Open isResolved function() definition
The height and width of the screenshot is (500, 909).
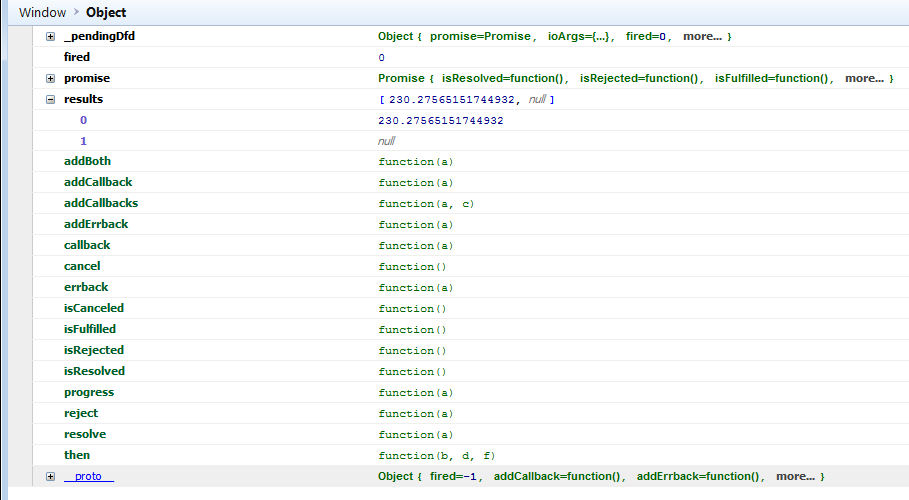412,372
